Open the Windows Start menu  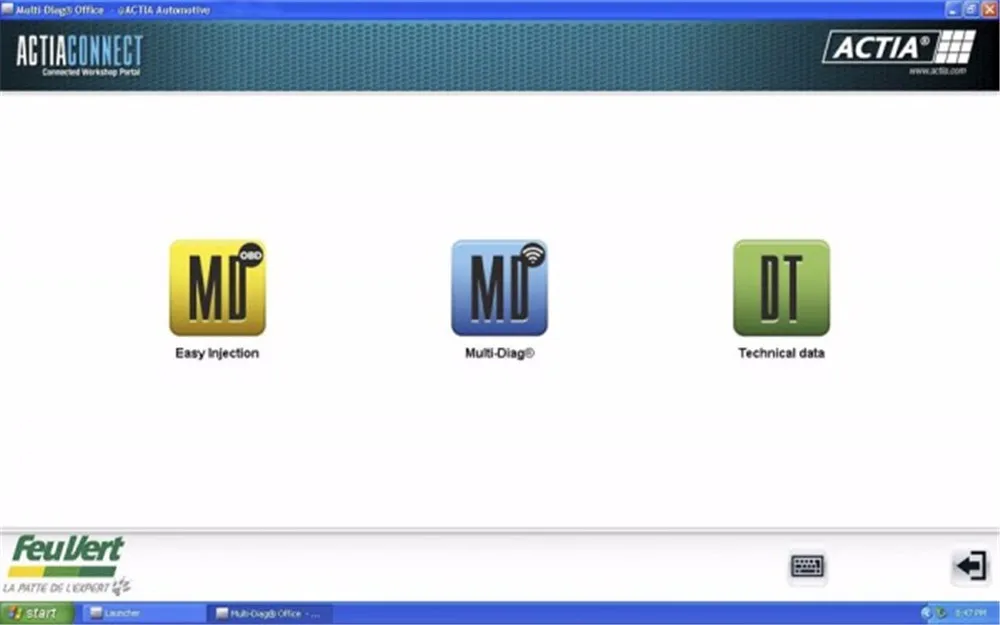36,614
